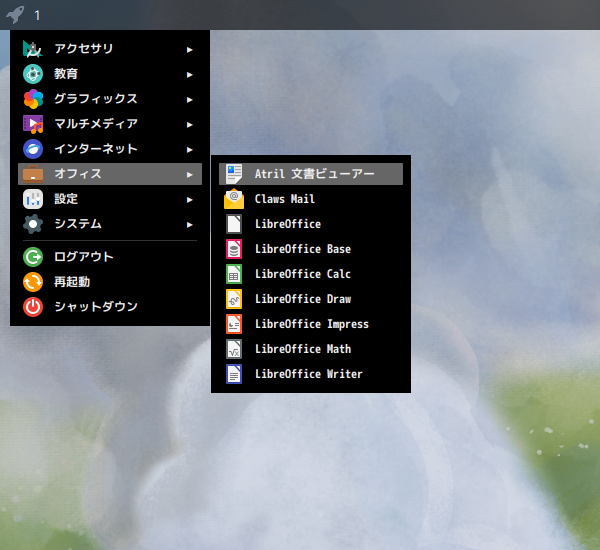Screen dimensions: 600x550
Task: Open the インターネット menu label
Action: pos(96,149)
